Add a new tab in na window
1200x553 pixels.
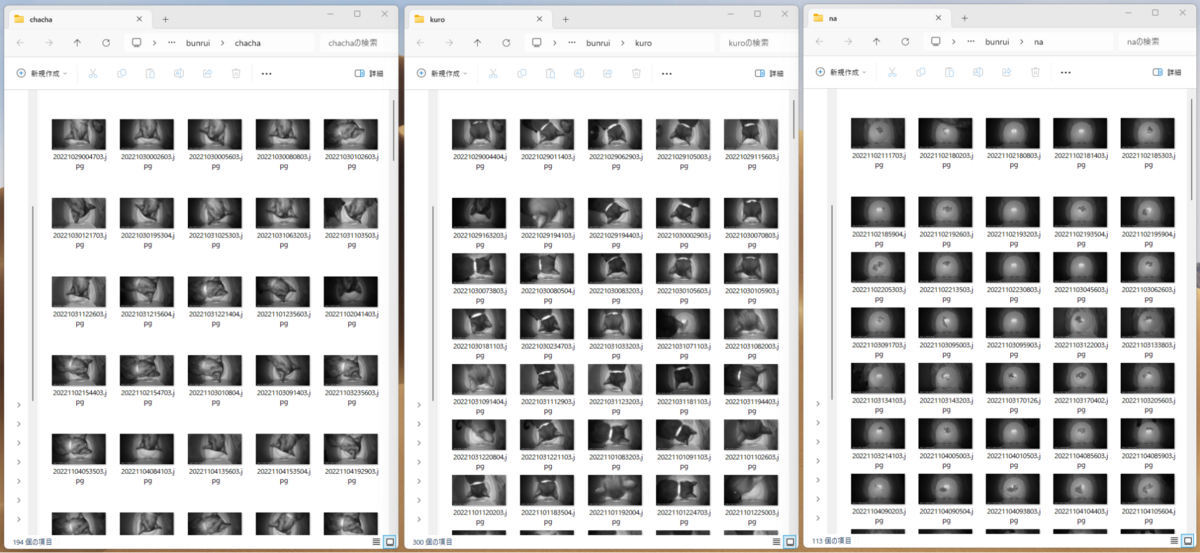[x=964, y=17]
